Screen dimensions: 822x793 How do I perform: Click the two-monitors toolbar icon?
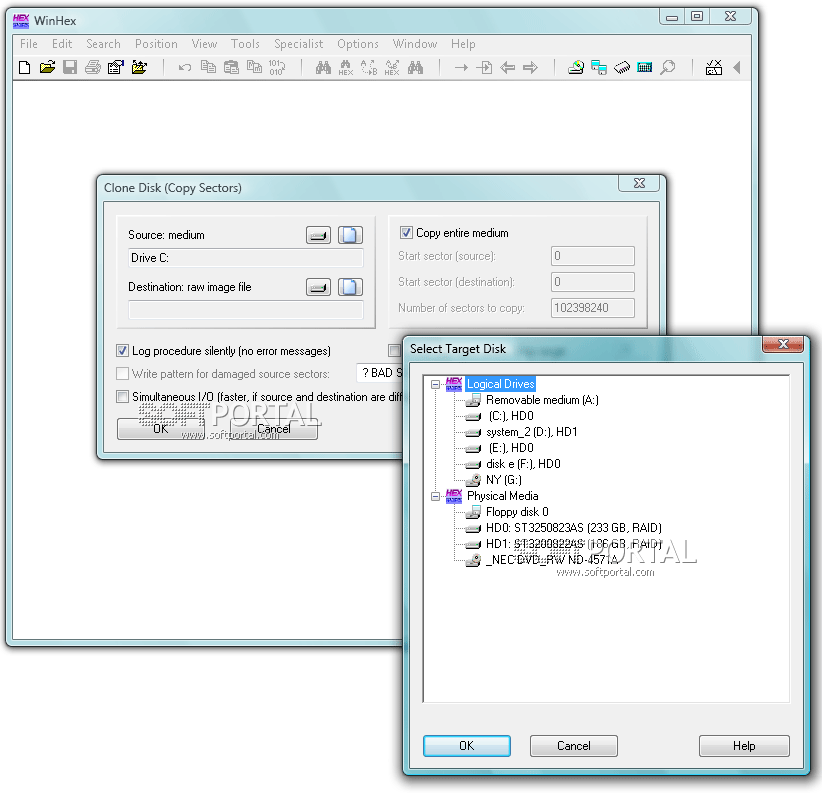(599, 68)
